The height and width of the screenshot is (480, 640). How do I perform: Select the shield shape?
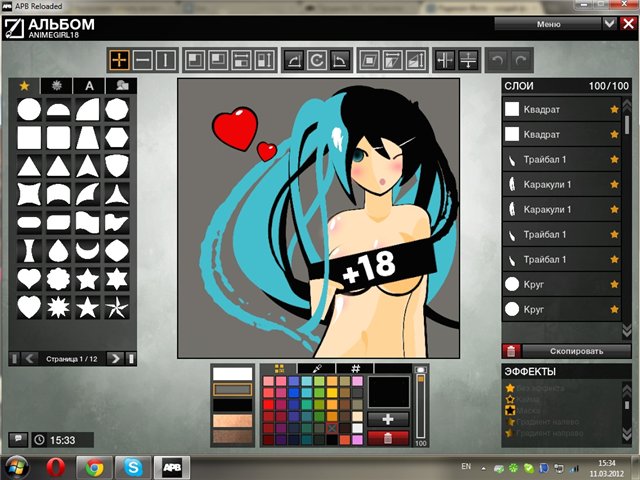click(x=118, y=165)
